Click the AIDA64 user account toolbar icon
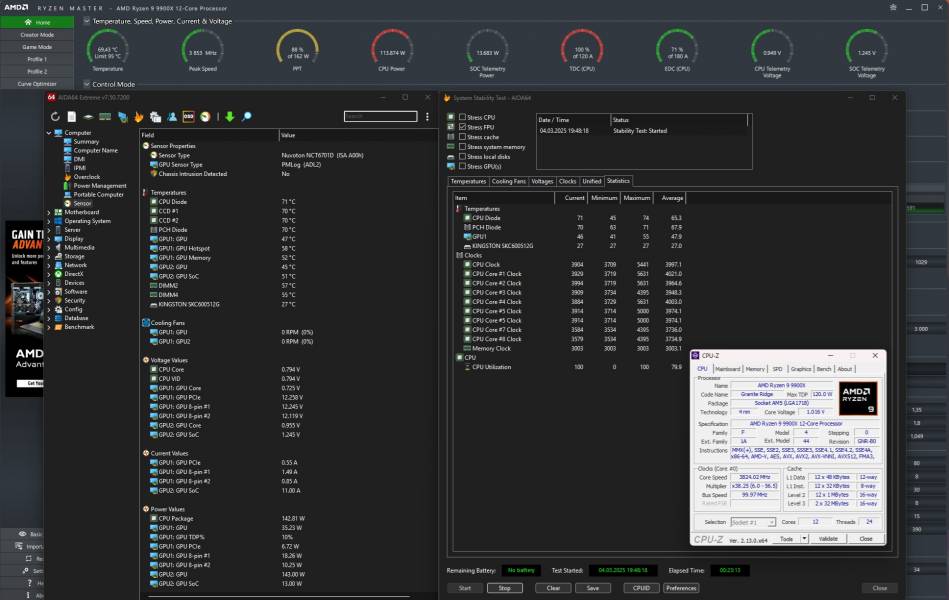 172,117
